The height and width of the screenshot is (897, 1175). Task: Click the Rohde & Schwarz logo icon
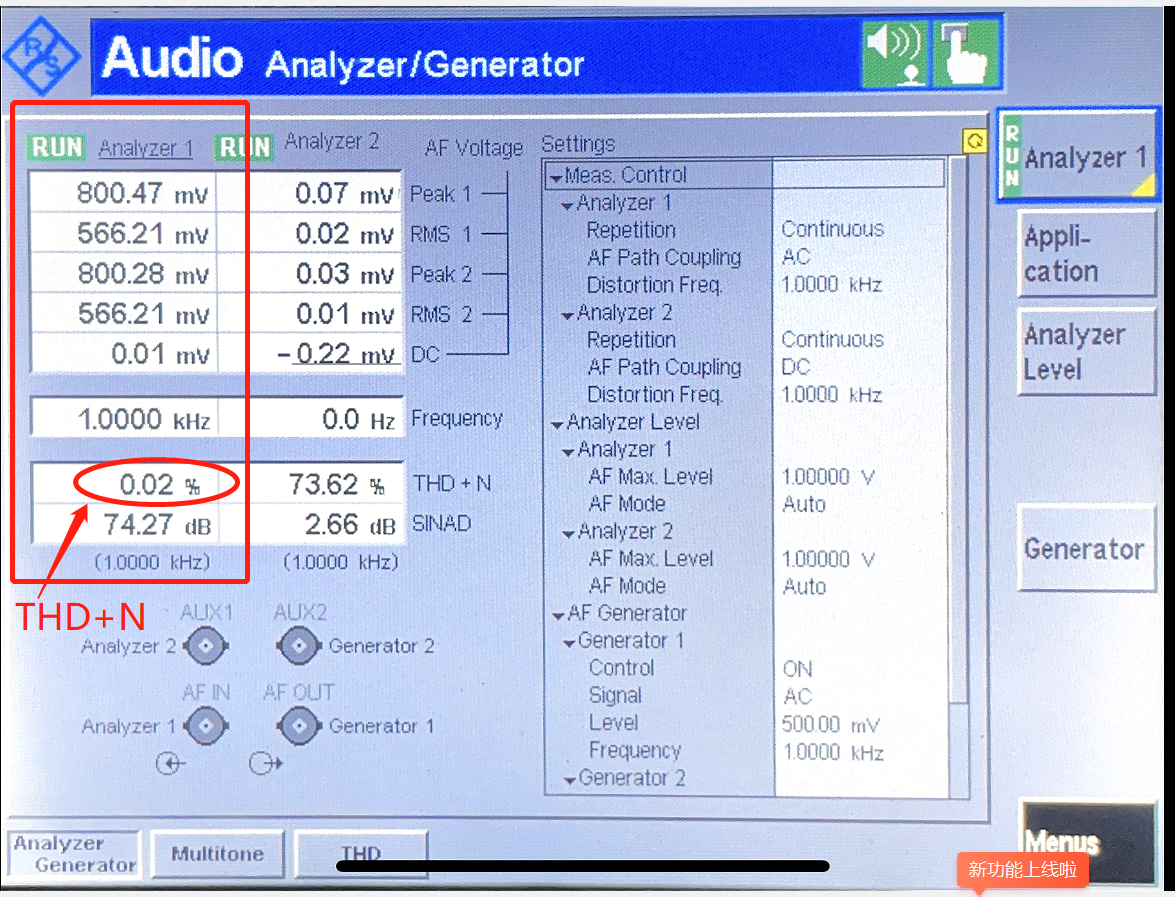point(42,58)
